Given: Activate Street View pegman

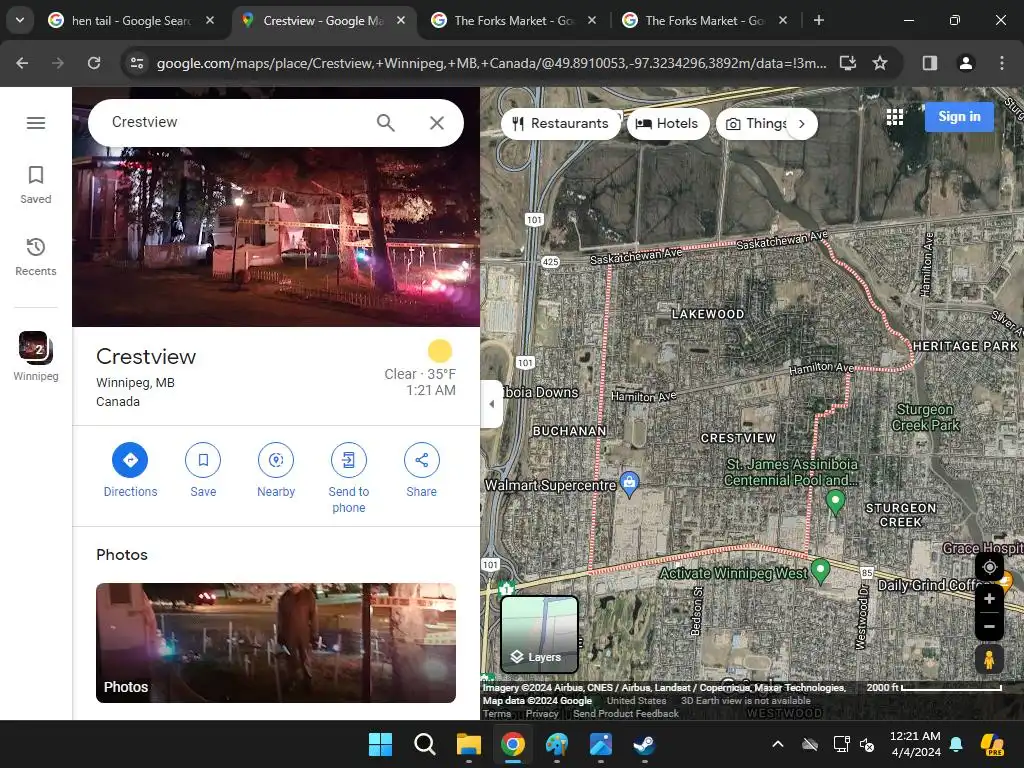Looking at the screenshot, I should tap(989, 659).
